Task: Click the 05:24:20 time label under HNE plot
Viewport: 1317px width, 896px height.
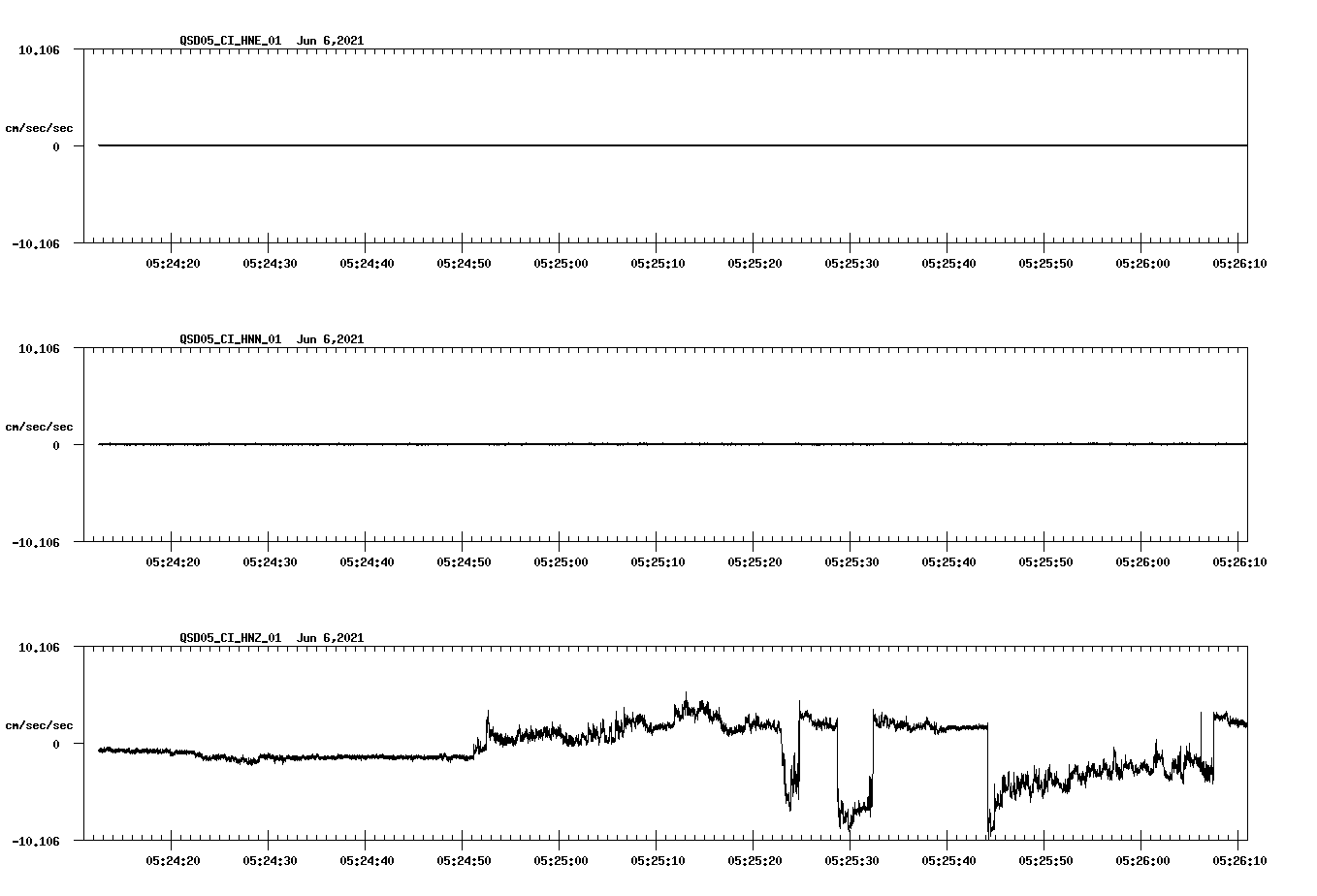Action: [173, 263]
